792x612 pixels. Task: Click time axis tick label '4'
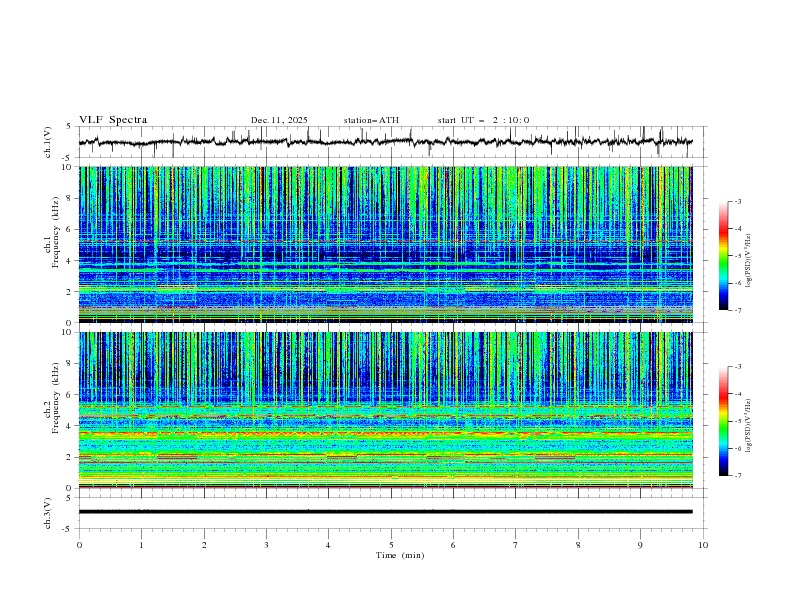coord(328,545)
